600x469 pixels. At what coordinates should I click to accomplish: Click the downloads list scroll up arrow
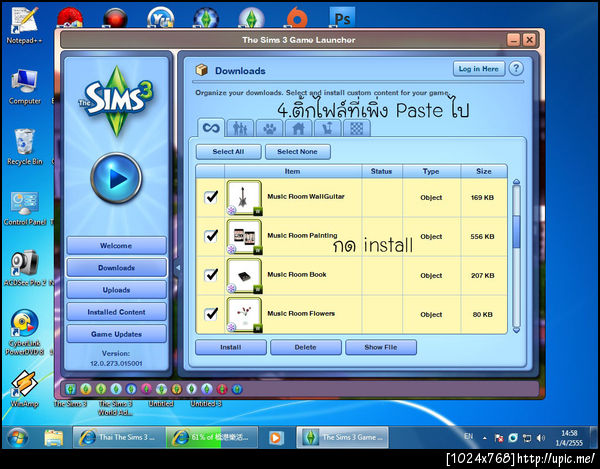pyautogui.click(x=516, y=182)
